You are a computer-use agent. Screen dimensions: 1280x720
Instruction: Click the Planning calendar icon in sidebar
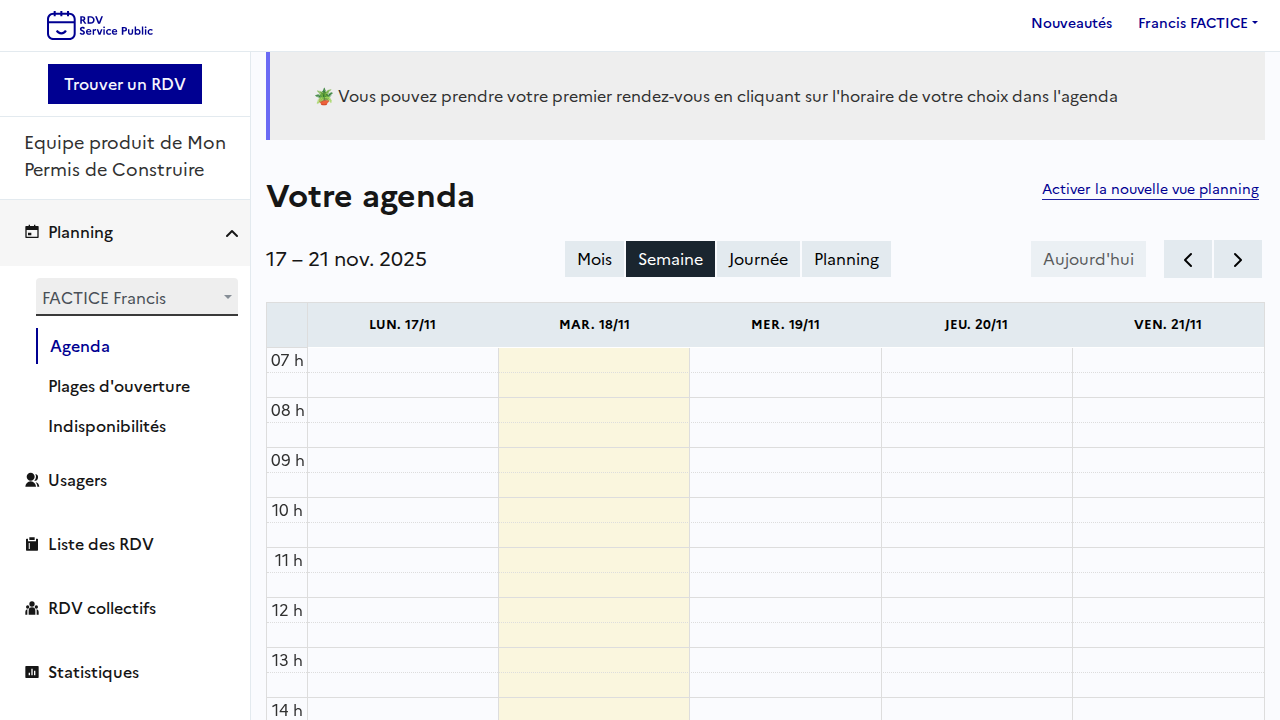point(32,232)
